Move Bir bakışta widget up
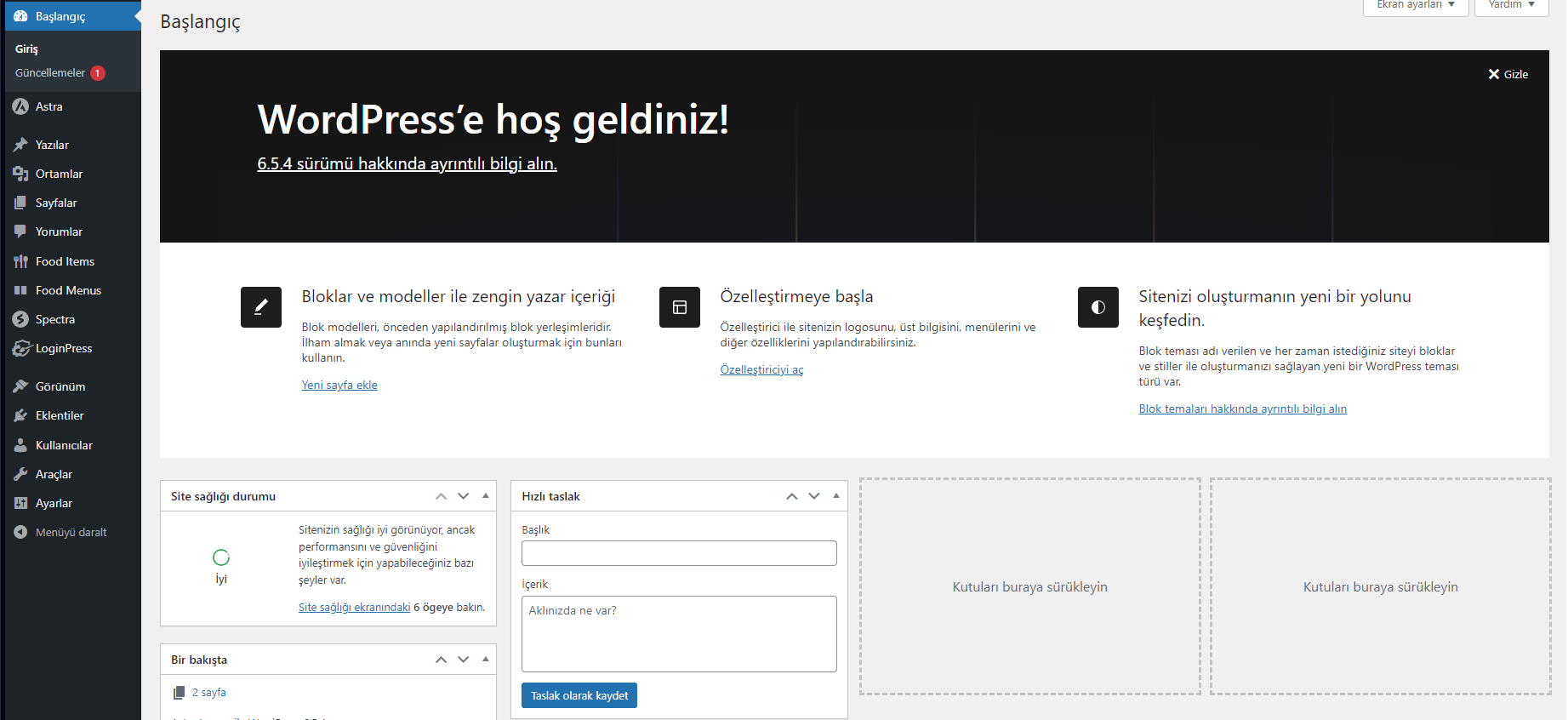This screenshot has height=720, width=1568. (441, 660)
